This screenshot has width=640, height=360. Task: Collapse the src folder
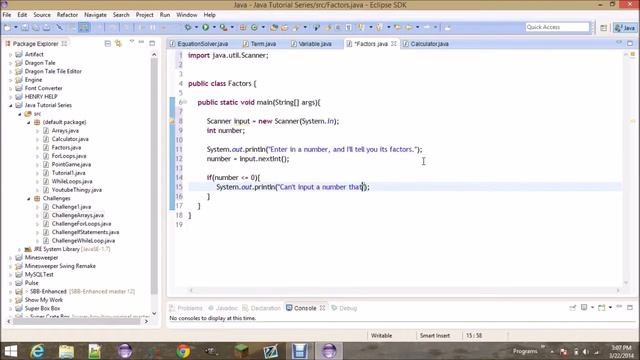(20, 114)
